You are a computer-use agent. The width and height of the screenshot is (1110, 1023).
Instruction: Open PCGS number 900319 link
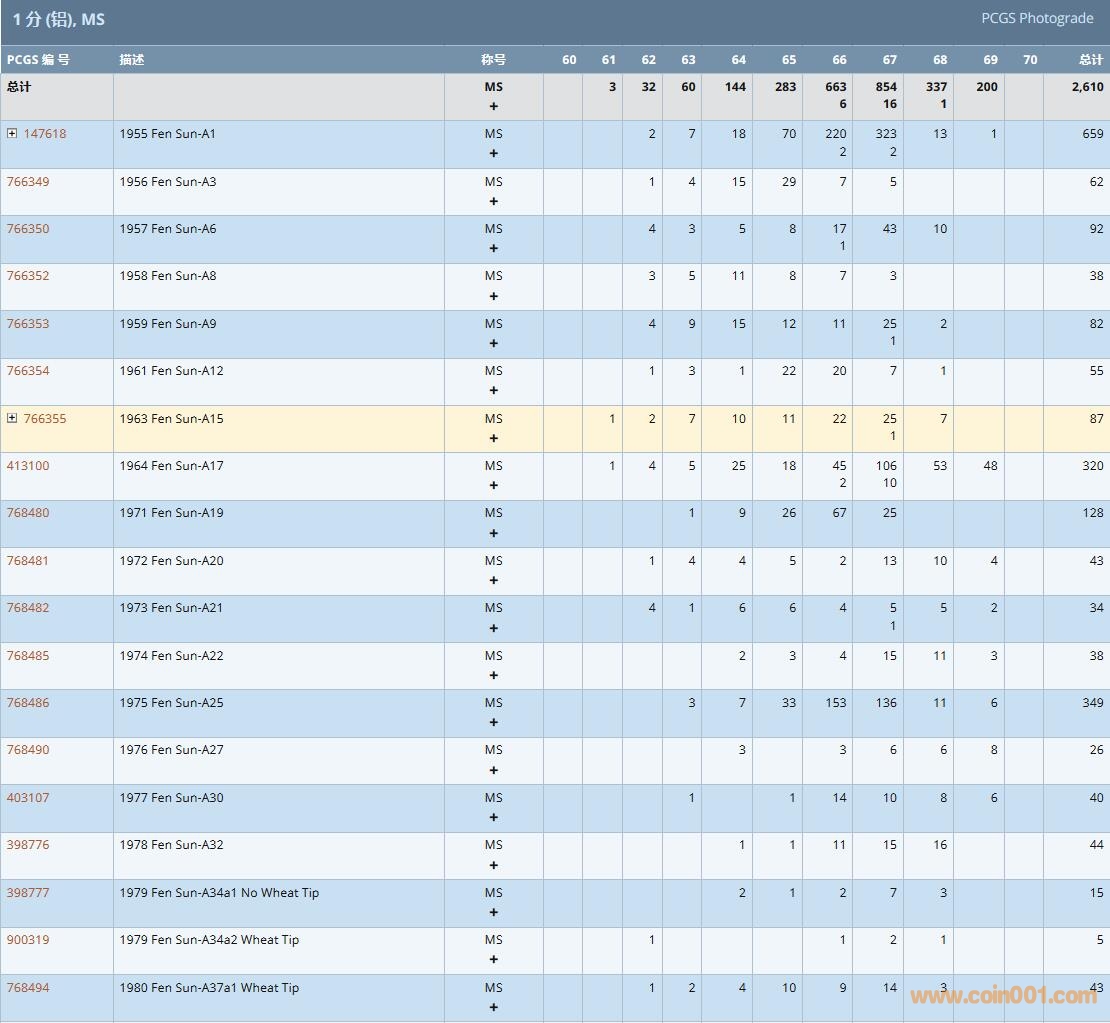(28, 939)
